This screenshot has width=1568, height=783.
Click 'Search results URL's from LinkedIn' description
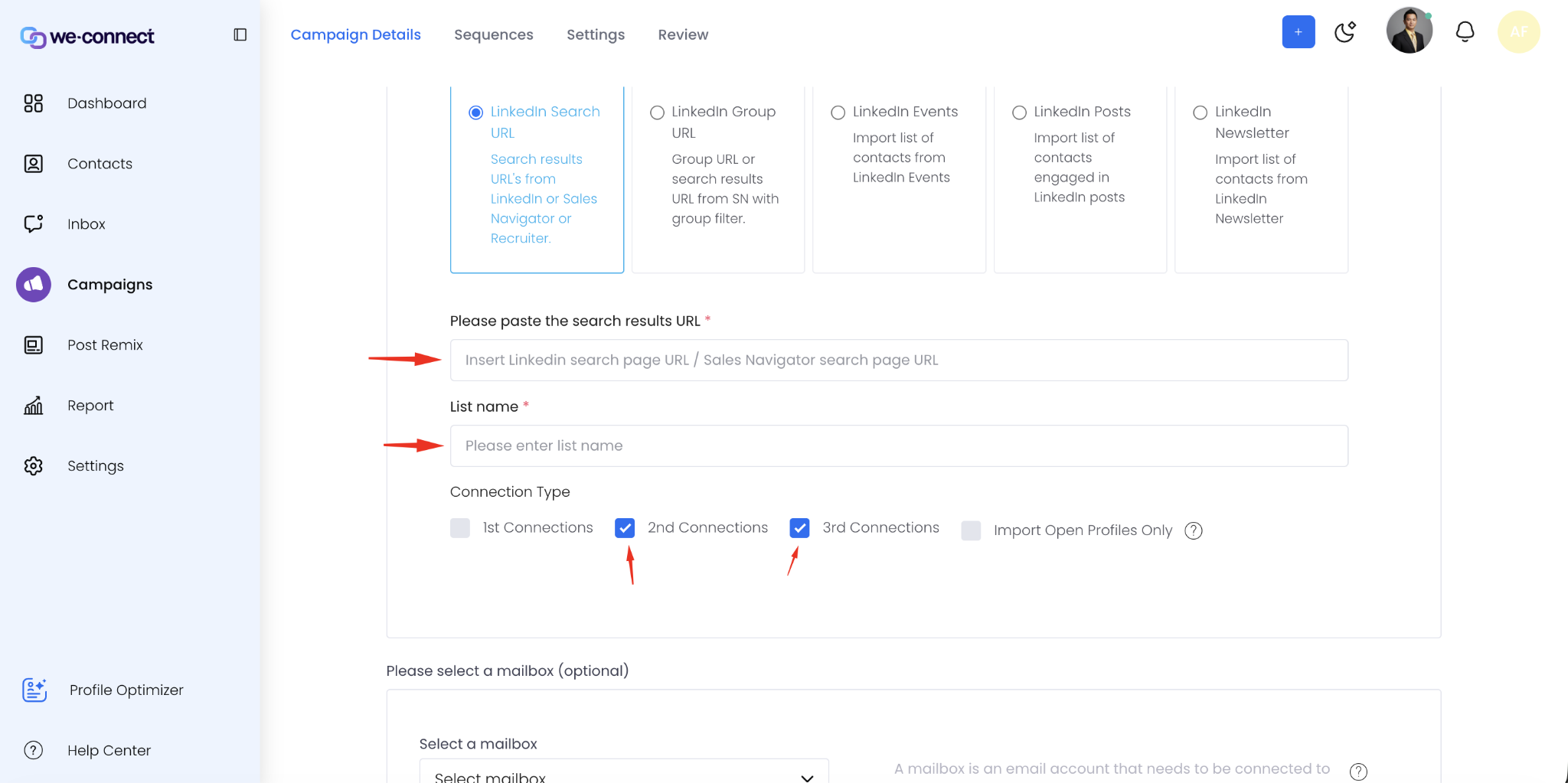(544, 199)
